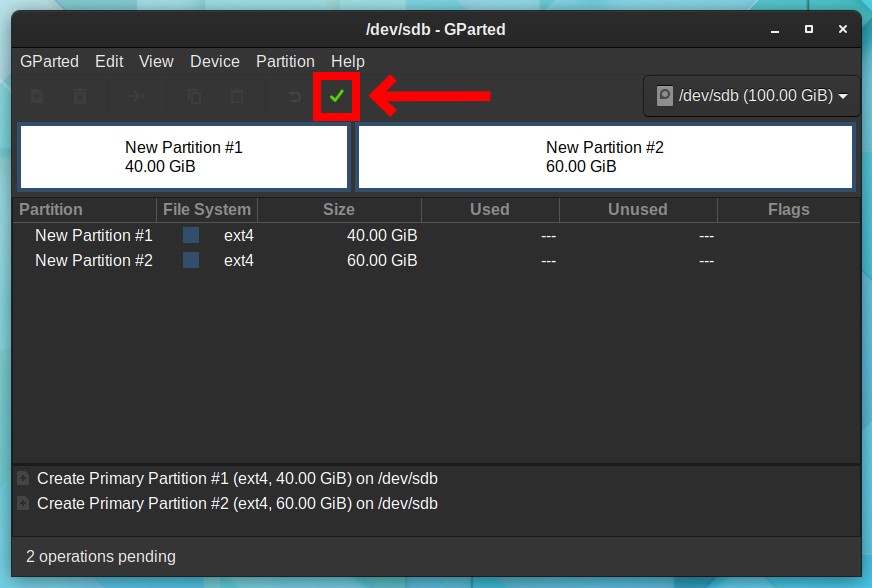Click the ext4 label in New Partition #1 row
The image size is (872, 588).
239,235
